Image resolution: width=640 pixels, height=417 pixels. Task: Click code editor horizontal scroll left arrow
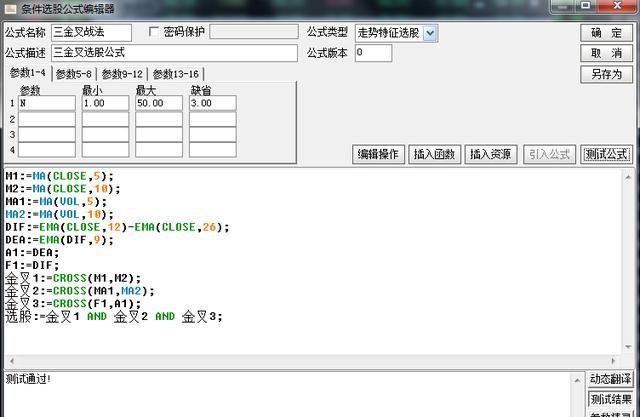tap(12, 361)
